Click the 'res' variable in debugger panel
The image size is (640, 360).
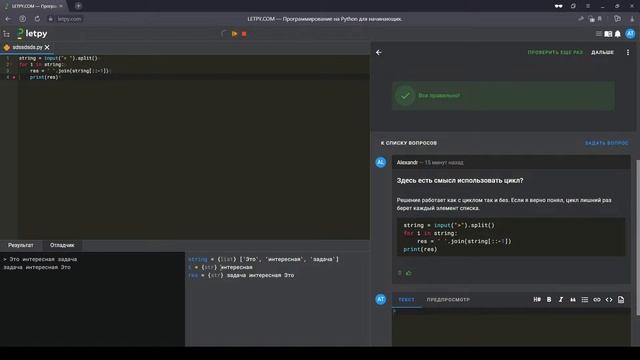pos(193,275)
